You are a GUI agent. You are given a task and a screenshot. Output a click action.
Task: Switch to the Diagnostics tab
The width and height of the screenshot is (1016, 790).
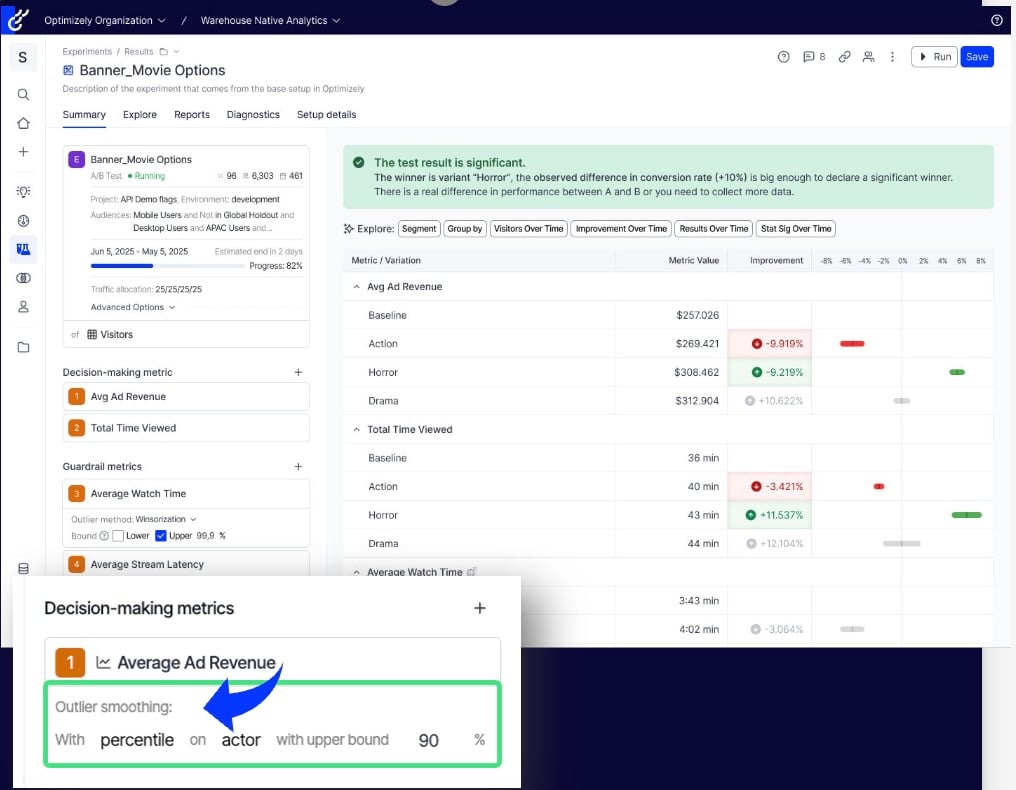253,115
